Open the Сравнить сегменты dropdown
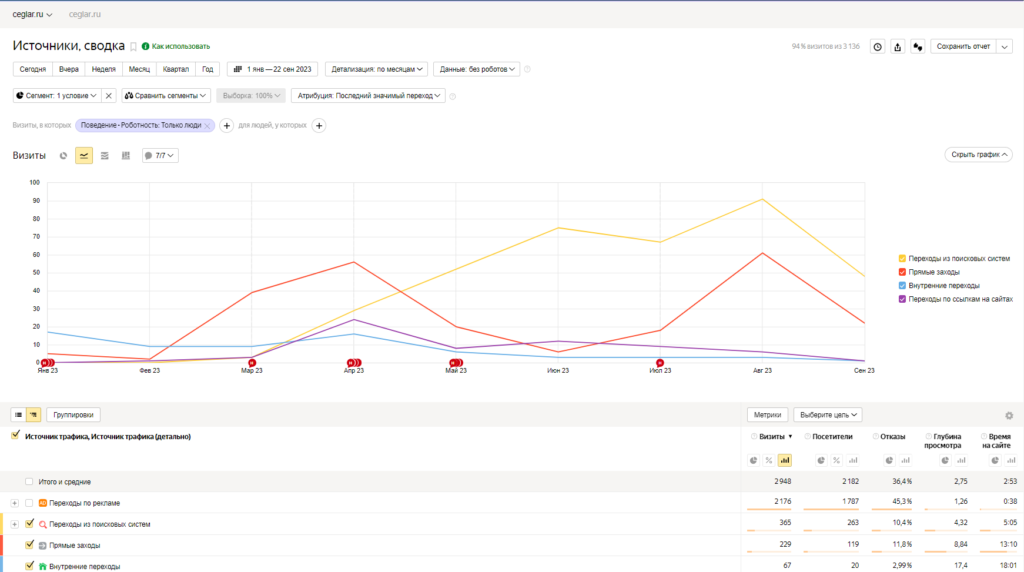Viewport: 1024px width, 572px height. (x=166, y=95)
